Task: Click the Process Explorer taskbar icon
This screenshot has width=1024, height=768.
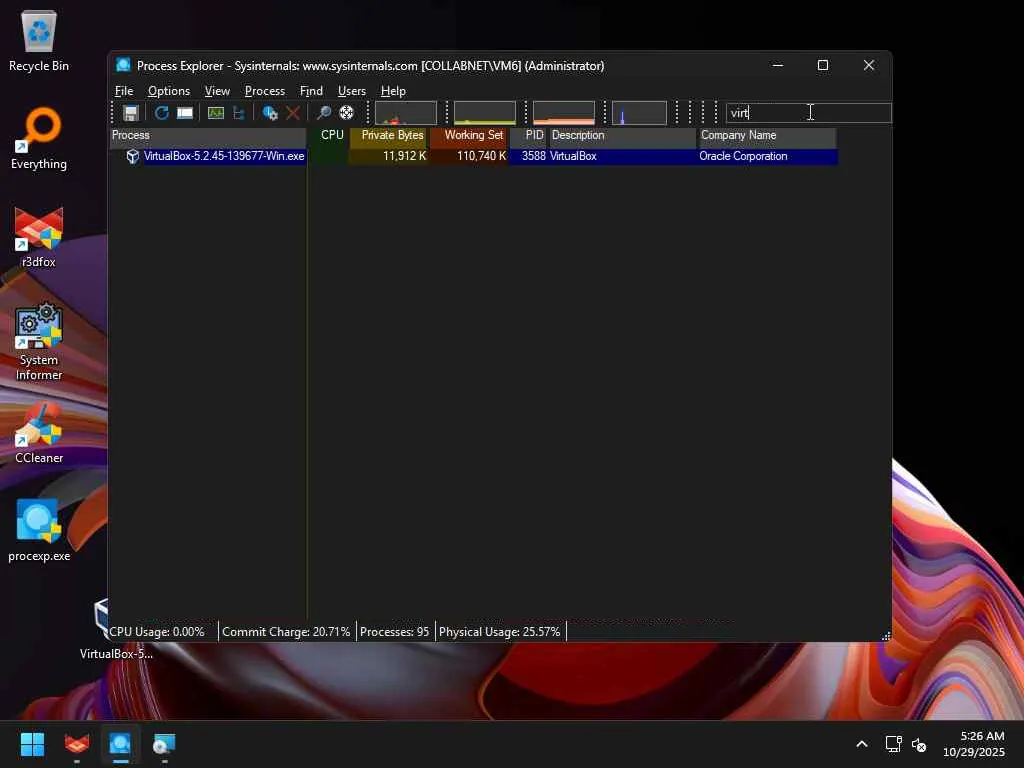Action: [x=120, y=744]
